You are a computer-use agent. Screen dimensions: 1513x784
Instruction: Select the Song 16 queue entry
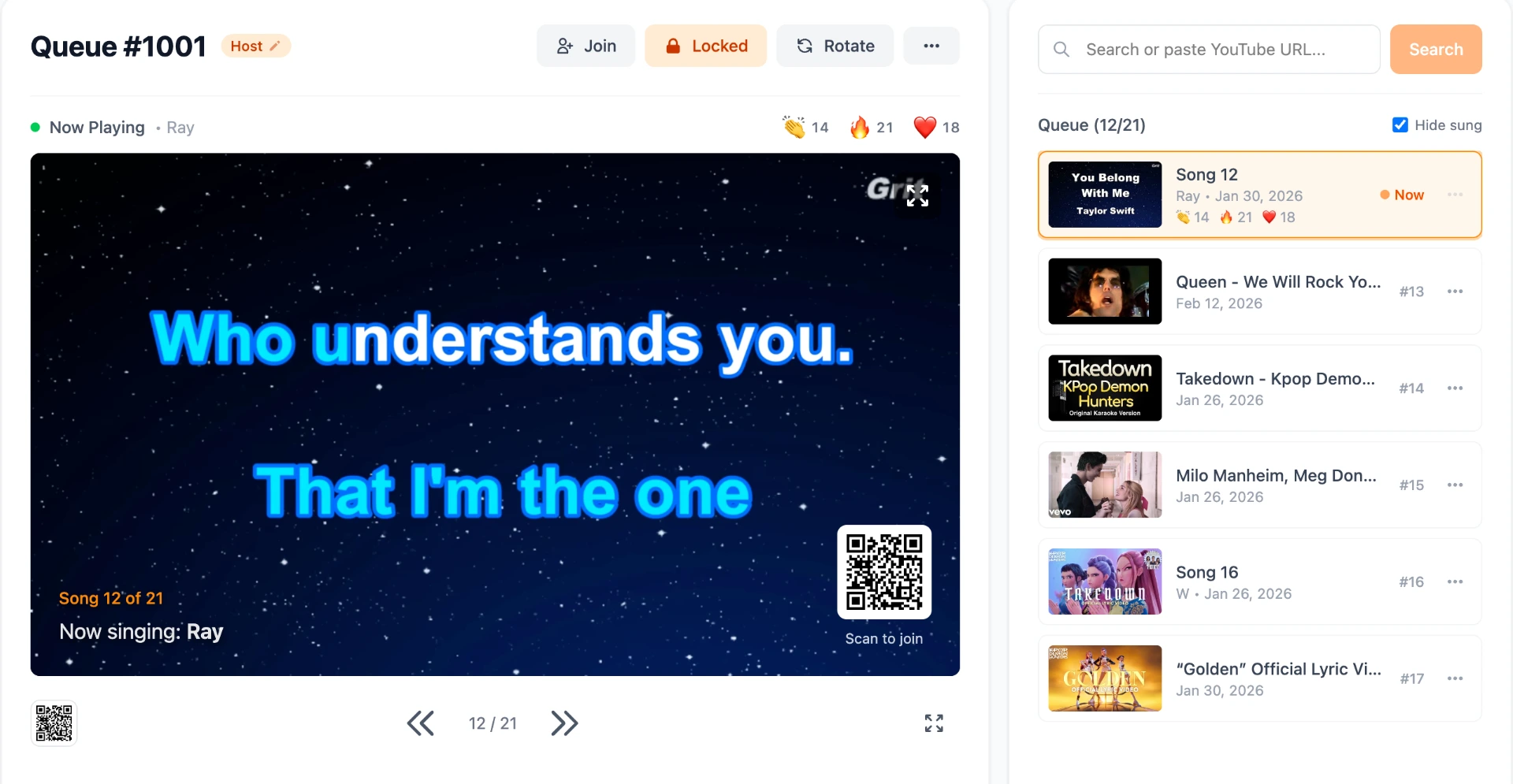pos(1259,582)
